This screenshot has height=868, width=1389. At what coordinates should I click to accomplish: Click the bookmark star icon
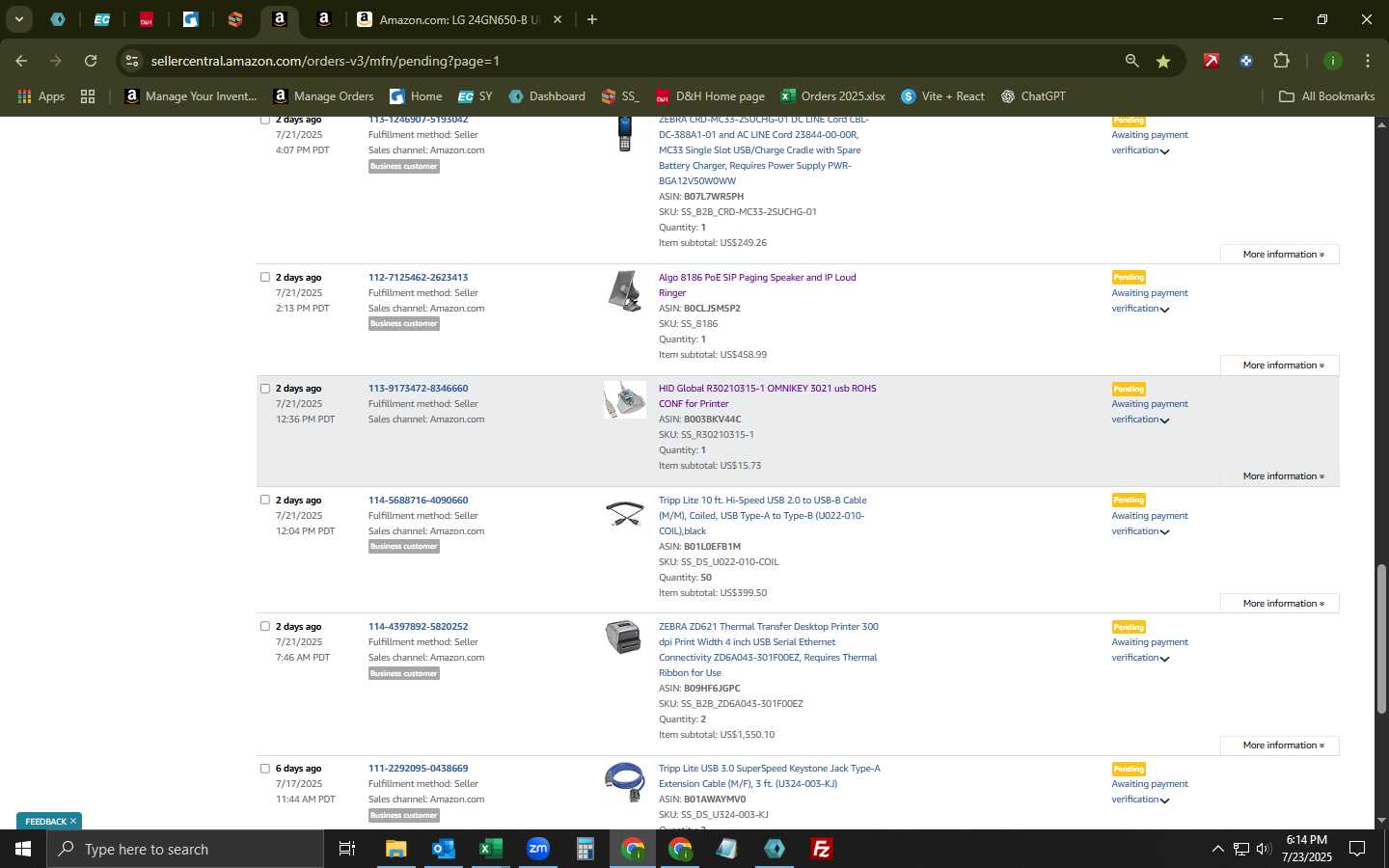tap(1163, 61)
